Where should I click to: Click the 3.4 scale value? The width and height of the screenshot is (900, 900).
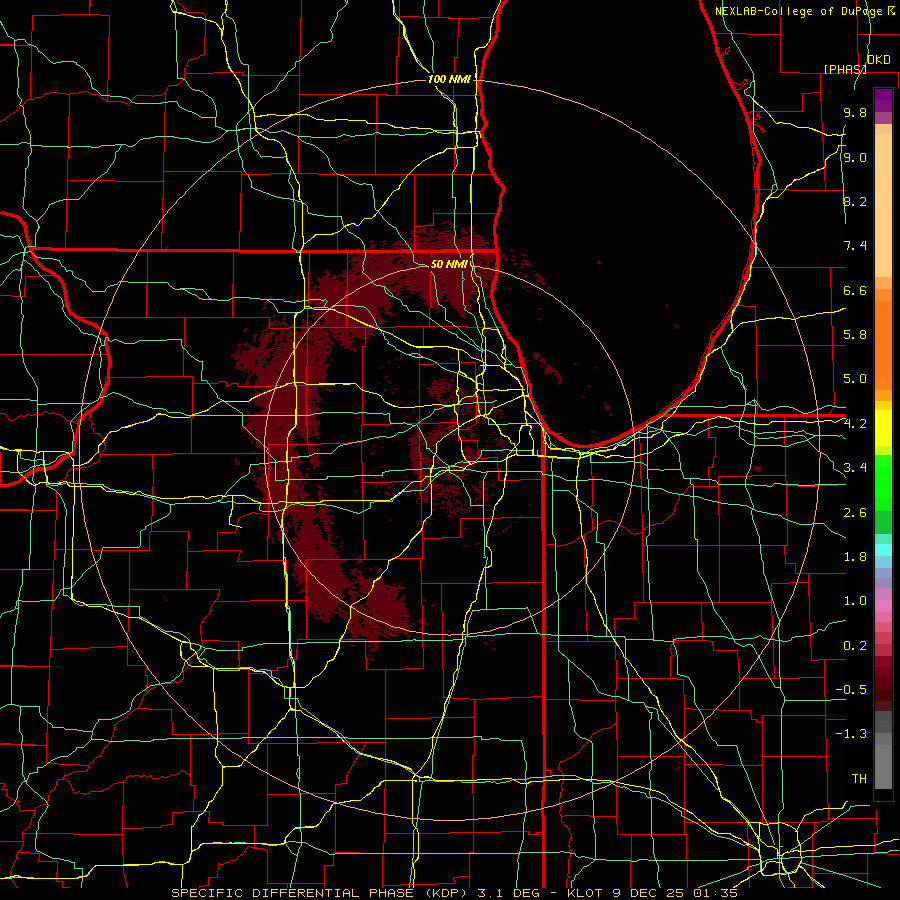pyautogui.click(x=855, y=468)
